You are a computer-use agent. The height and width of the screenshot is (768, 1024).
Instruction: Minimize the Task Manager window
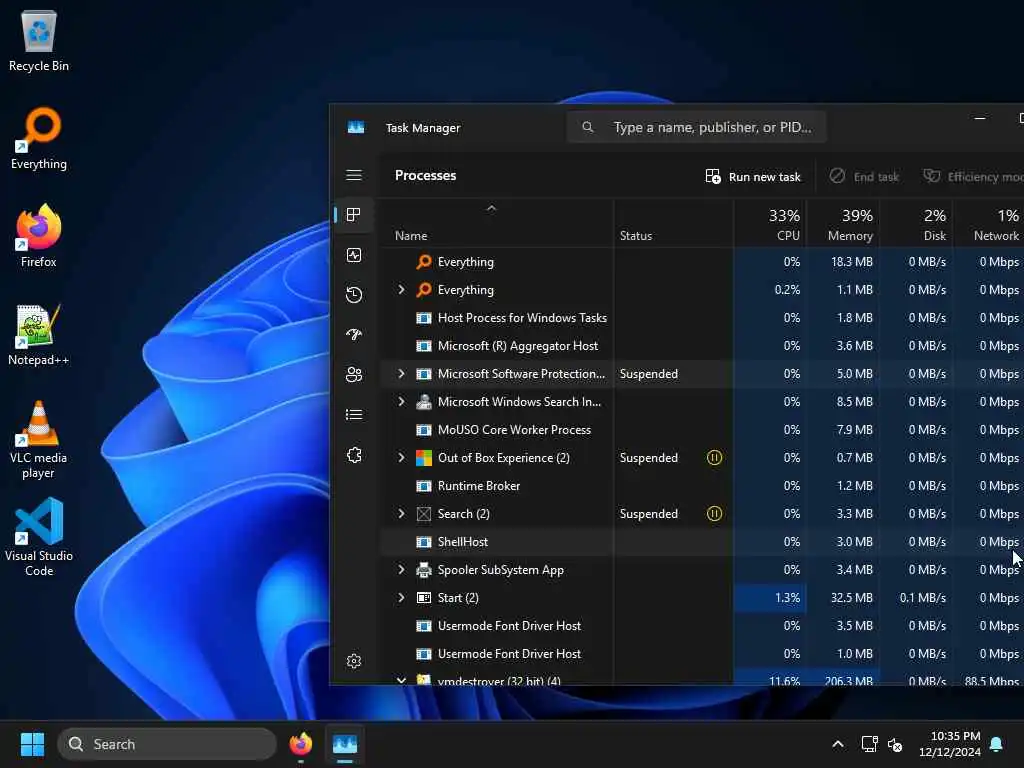[980, 119]
